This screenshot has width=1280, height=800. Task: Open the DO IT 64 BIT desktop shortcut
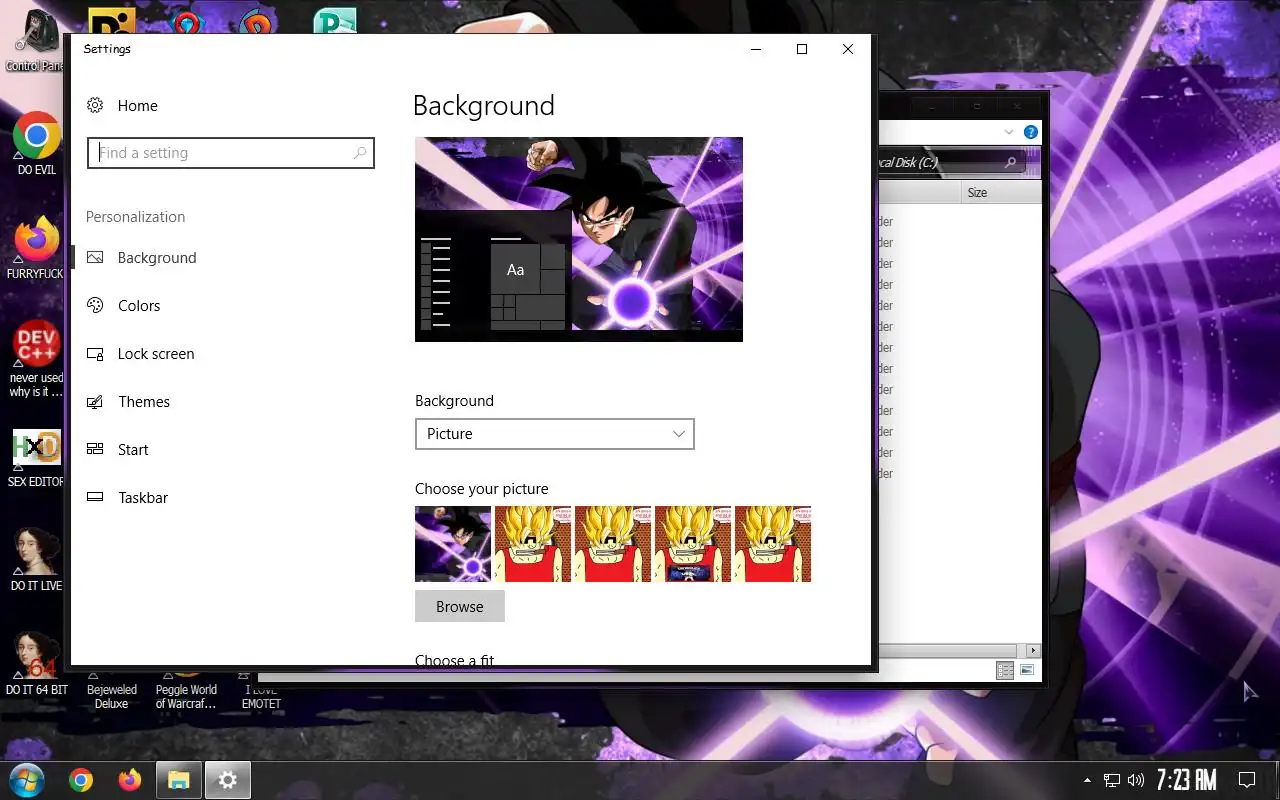click(x=37, y=662)
